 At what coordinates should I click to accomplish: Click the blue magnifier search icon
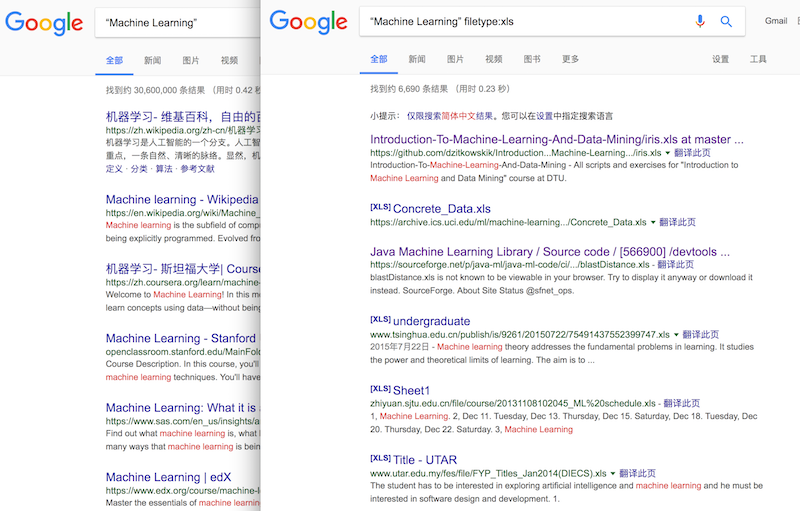click(x=726, y=21)
